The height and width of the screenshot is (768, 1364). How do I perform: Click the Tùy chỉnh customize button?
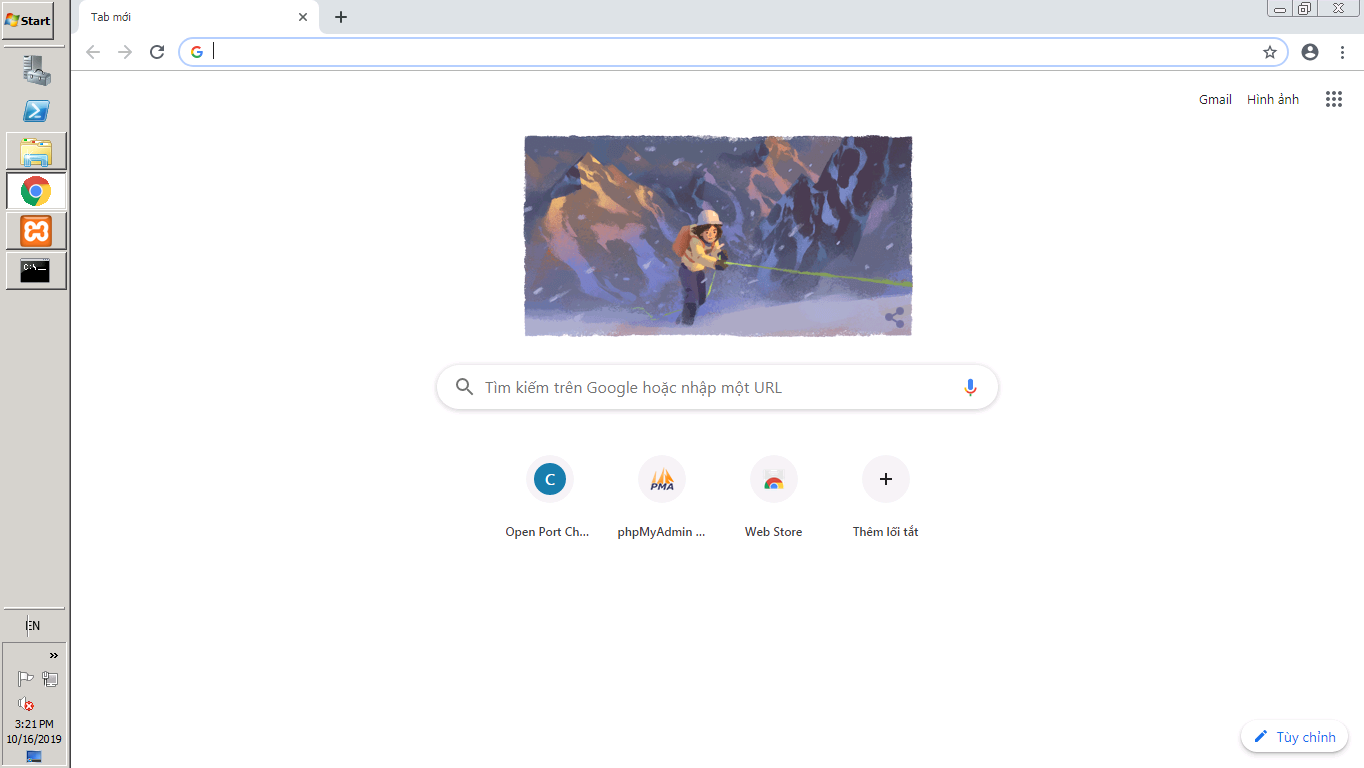[x=1295, y=737]
